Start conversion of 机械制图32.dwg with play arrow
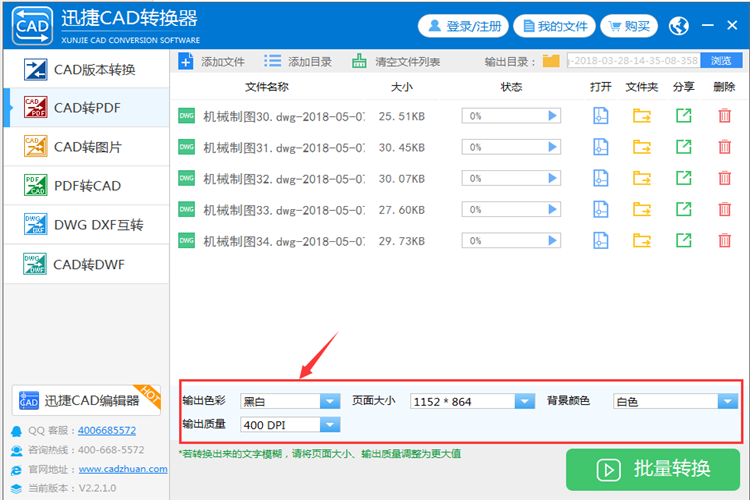750x500 pixels. point(552,178)
